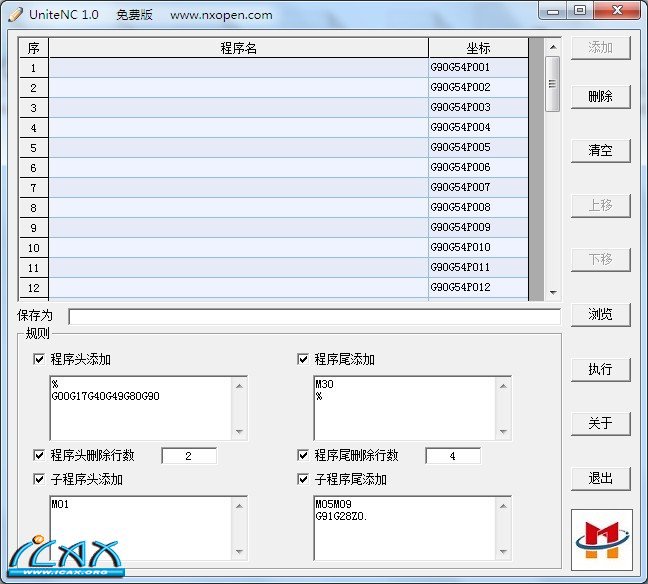
Task: Click the 程序头删除行数 value field showing 2
Action: [189, 456]
